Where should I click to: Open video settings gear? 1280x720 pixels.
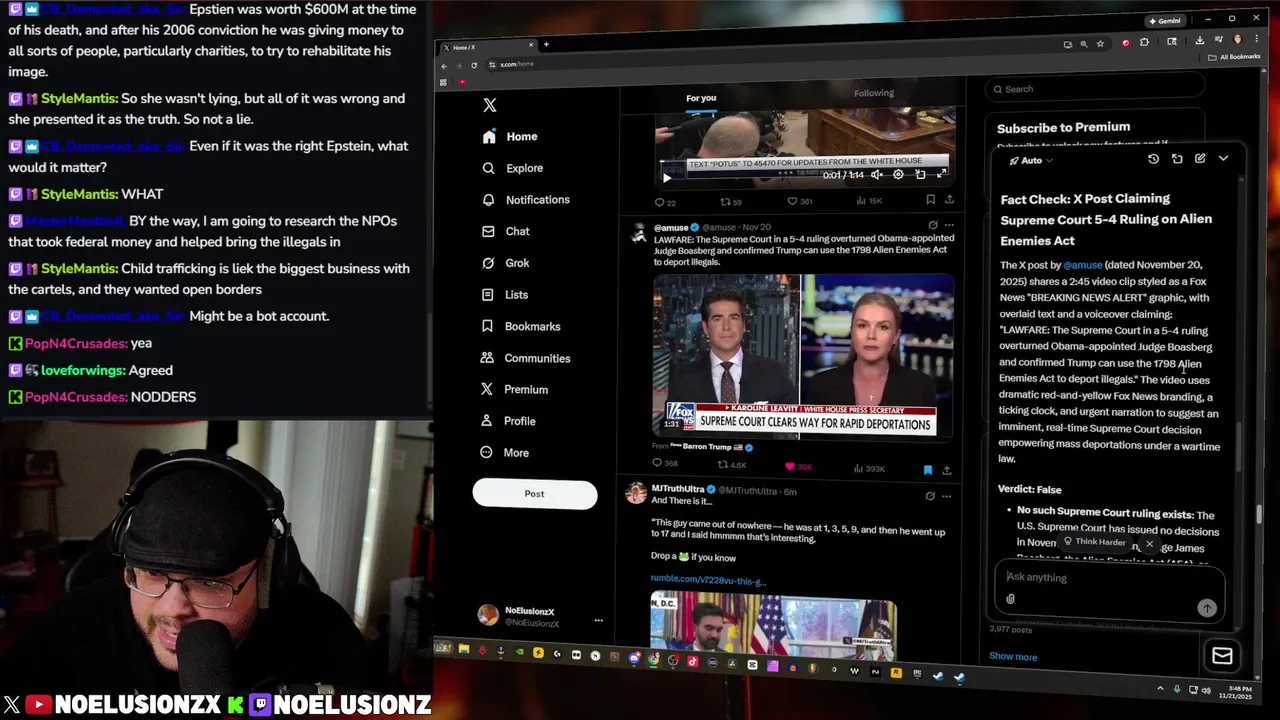pyautogui.click(x=898, y=175)
